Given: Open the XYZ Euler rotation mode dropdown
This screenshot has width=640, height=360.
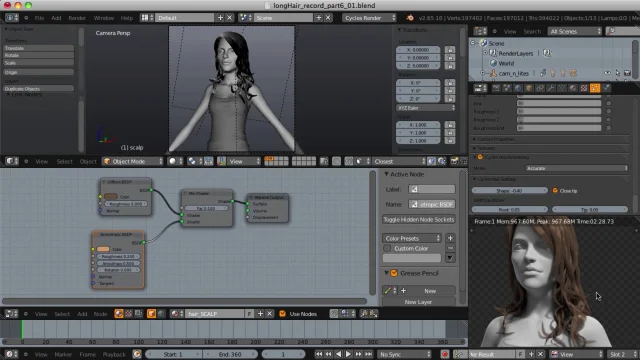Looking at the screenshot, I should coord(425,108).
